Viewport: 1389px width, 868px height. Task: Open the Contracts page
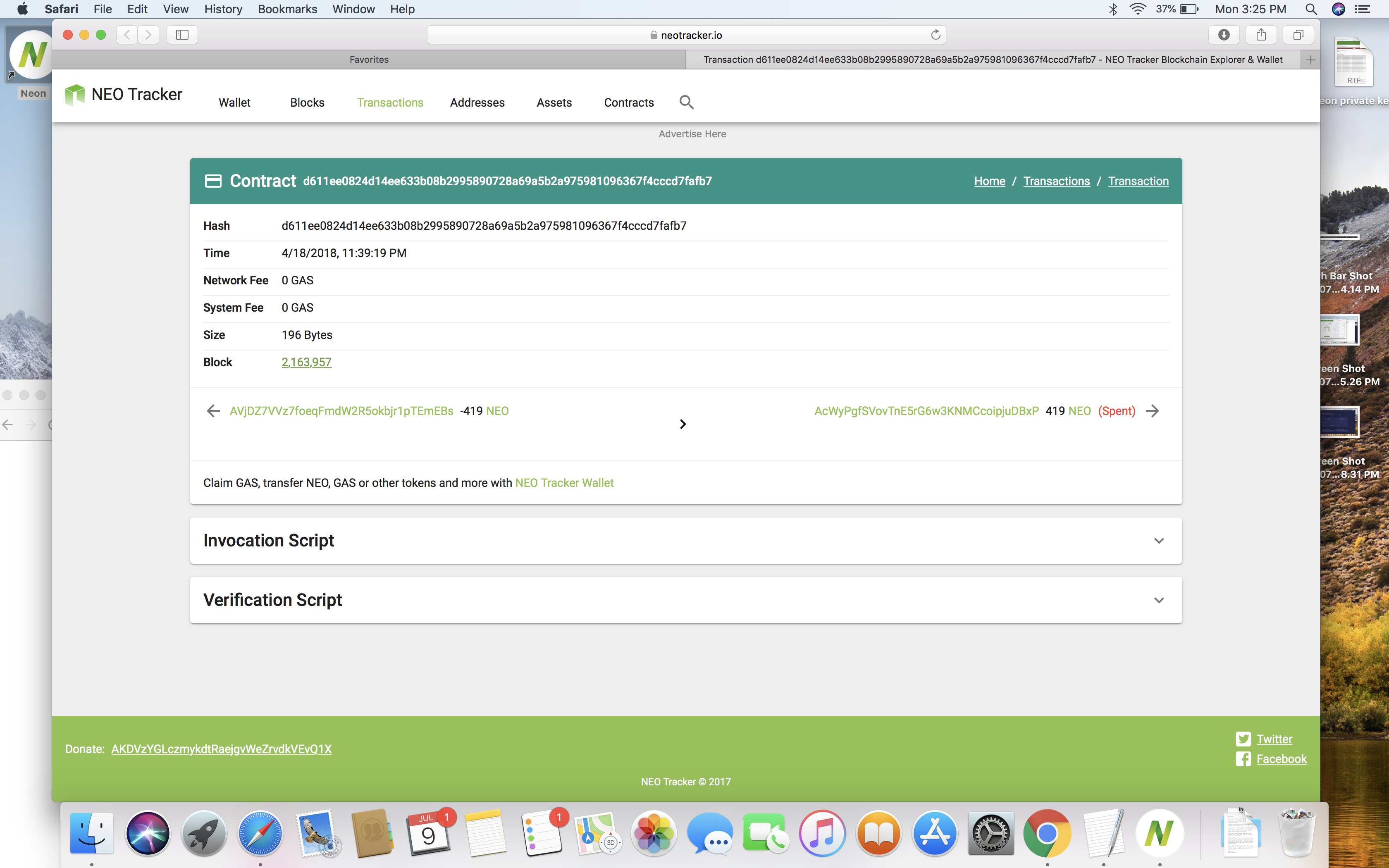tap(628, 103)
